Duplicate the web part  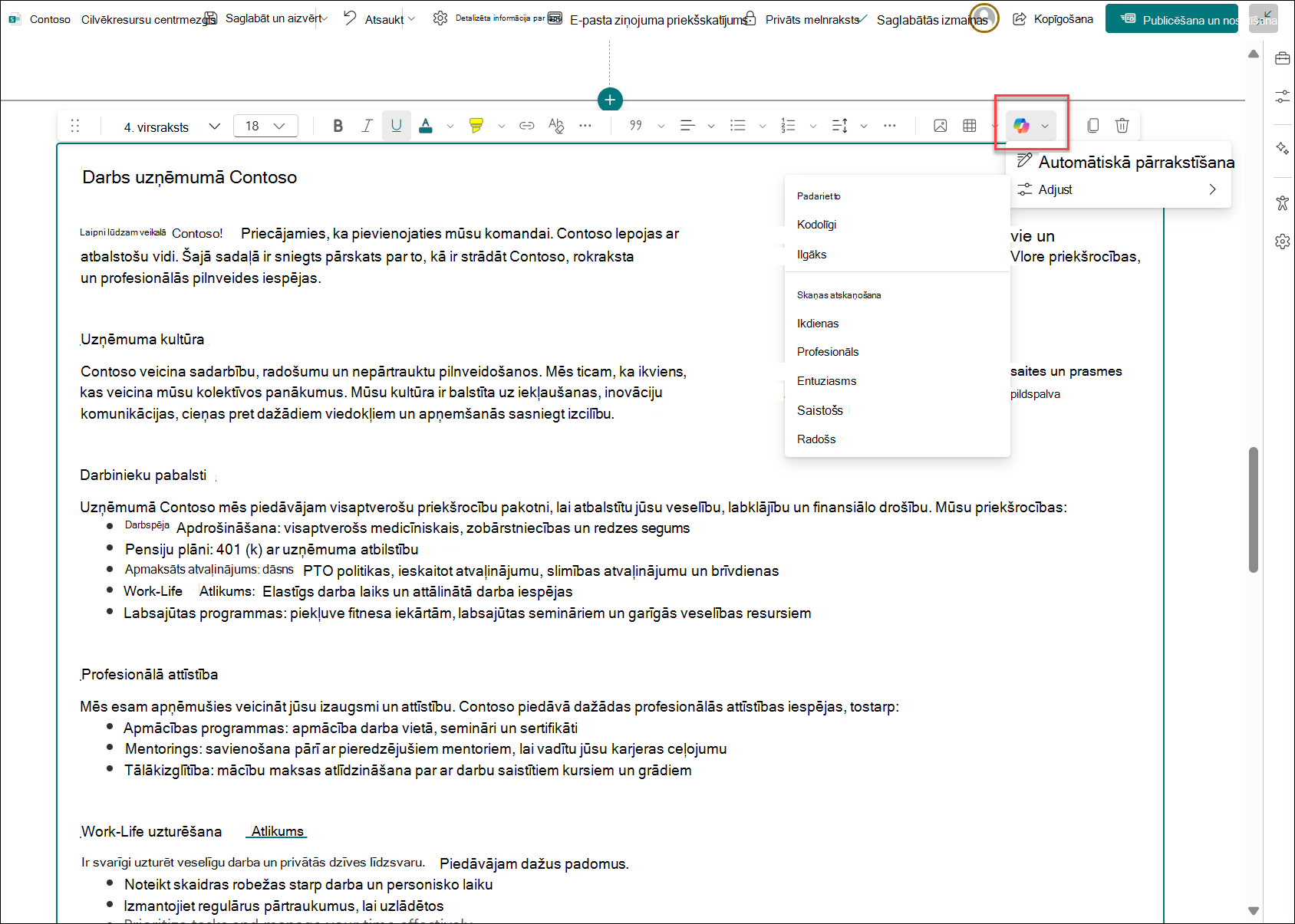click(x=1093, y=126)
